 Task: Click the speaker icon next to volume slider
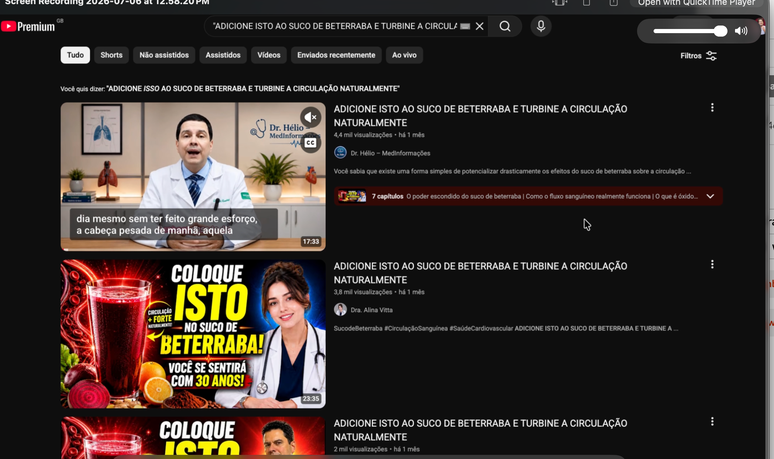(741, 31)
